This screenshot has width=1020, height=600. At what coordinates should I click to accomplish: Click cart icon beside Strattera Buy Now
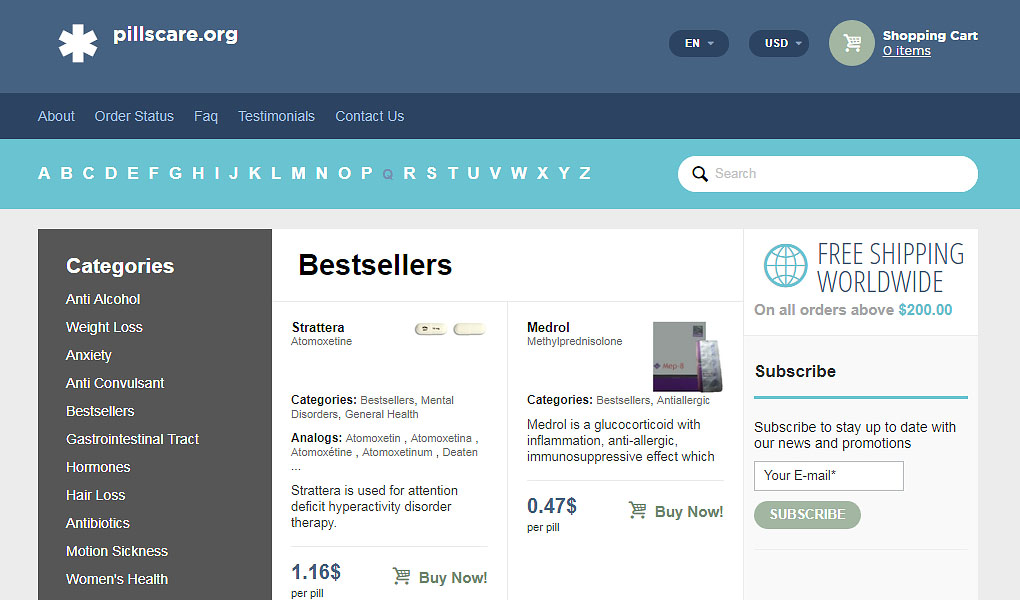401,576
